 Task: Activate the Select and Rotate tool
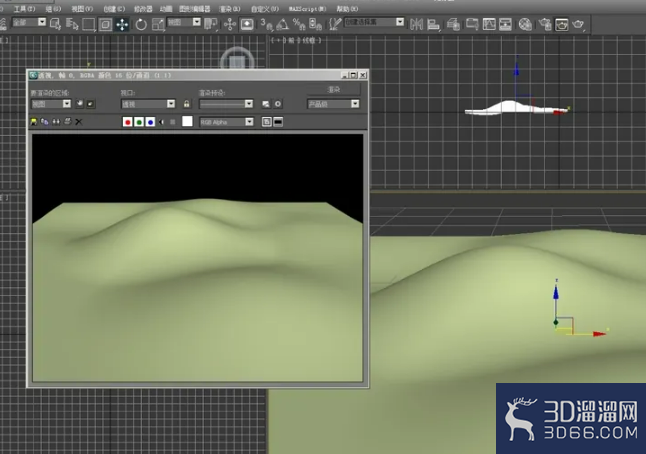[x=141, y=25]
